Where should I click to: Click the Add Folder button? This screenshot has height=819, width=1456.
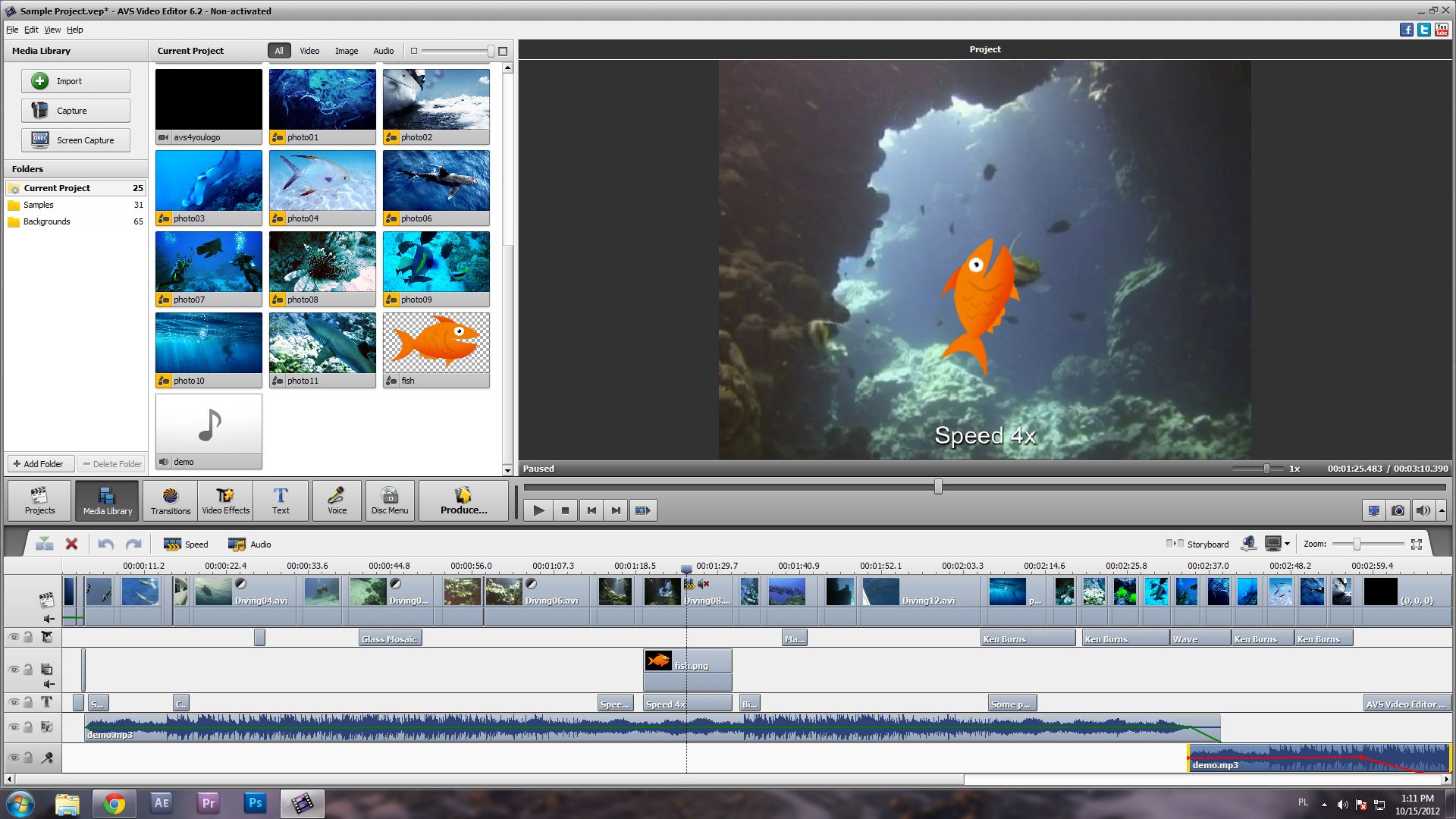(37, 463)
